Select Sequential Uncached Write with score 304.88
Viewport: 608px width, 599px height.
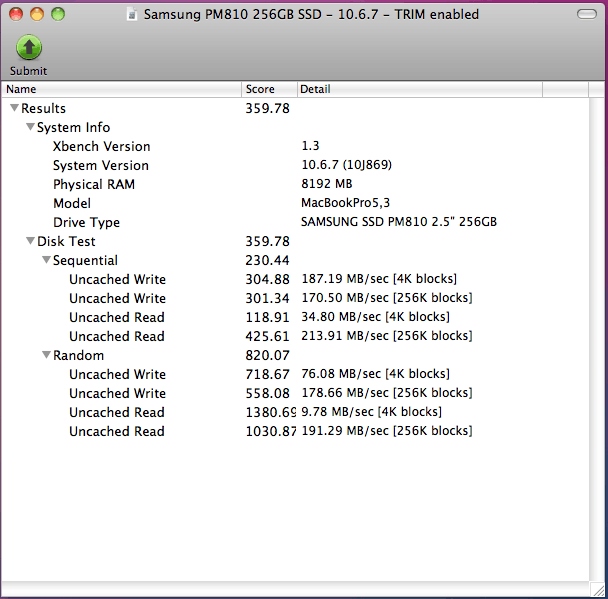pyautogui.click(x=295, y=279)
